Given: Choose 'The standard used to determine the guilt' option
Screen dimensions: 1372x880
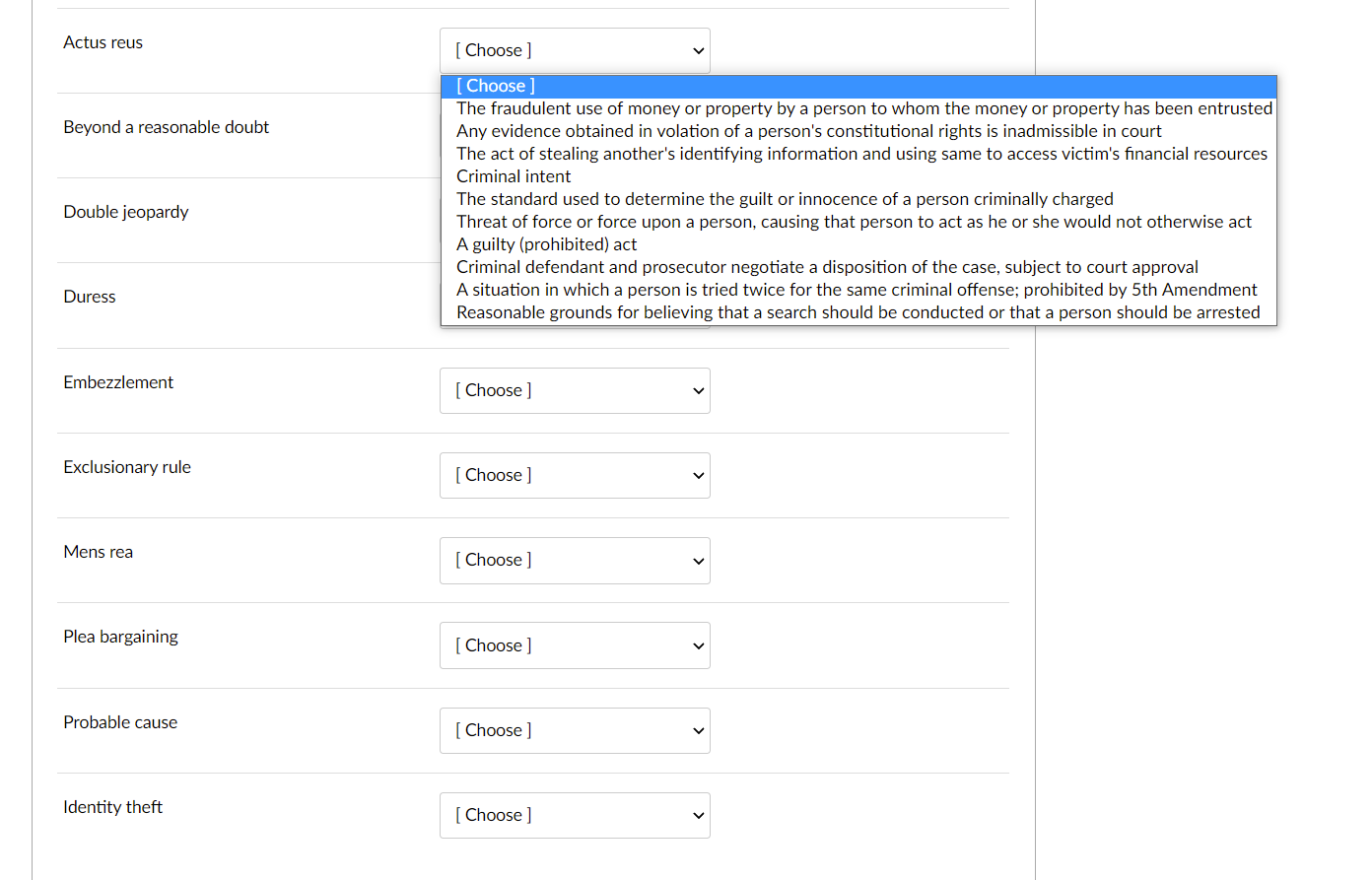Looking at the screenshot, I should point(858,199).
